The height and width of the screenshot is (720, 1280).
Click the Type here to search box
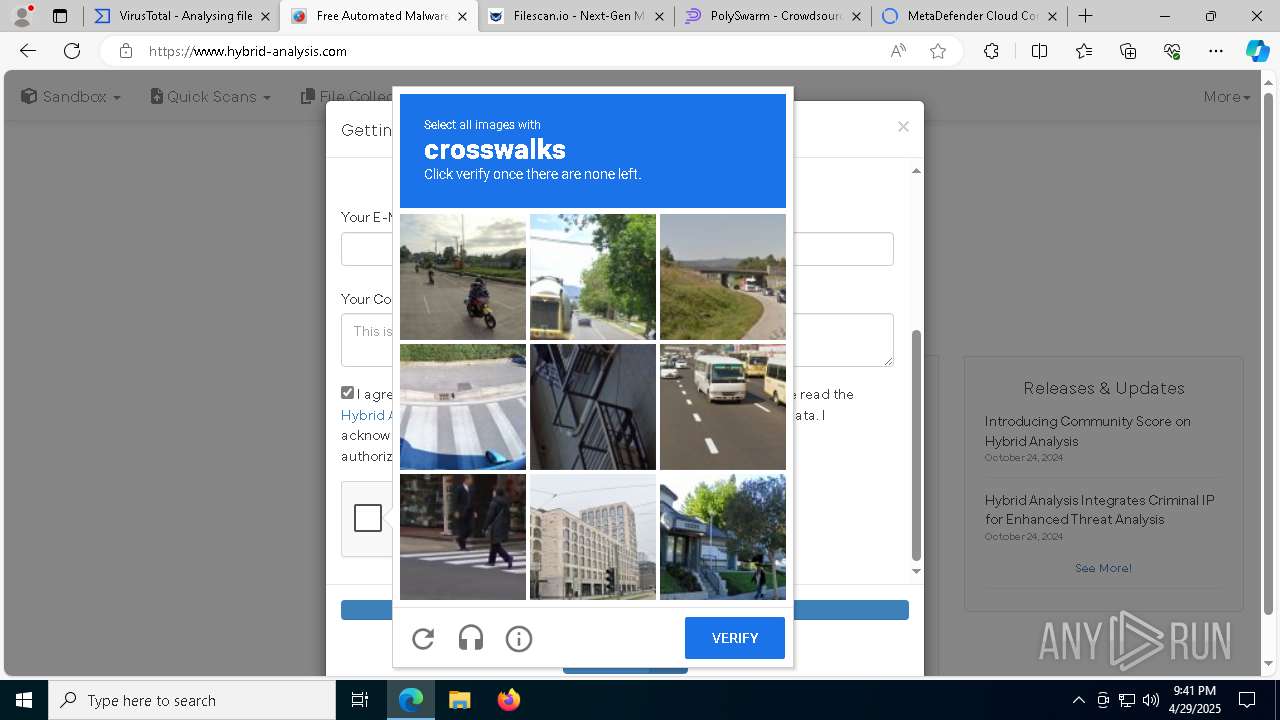click(x=192, y=700)
